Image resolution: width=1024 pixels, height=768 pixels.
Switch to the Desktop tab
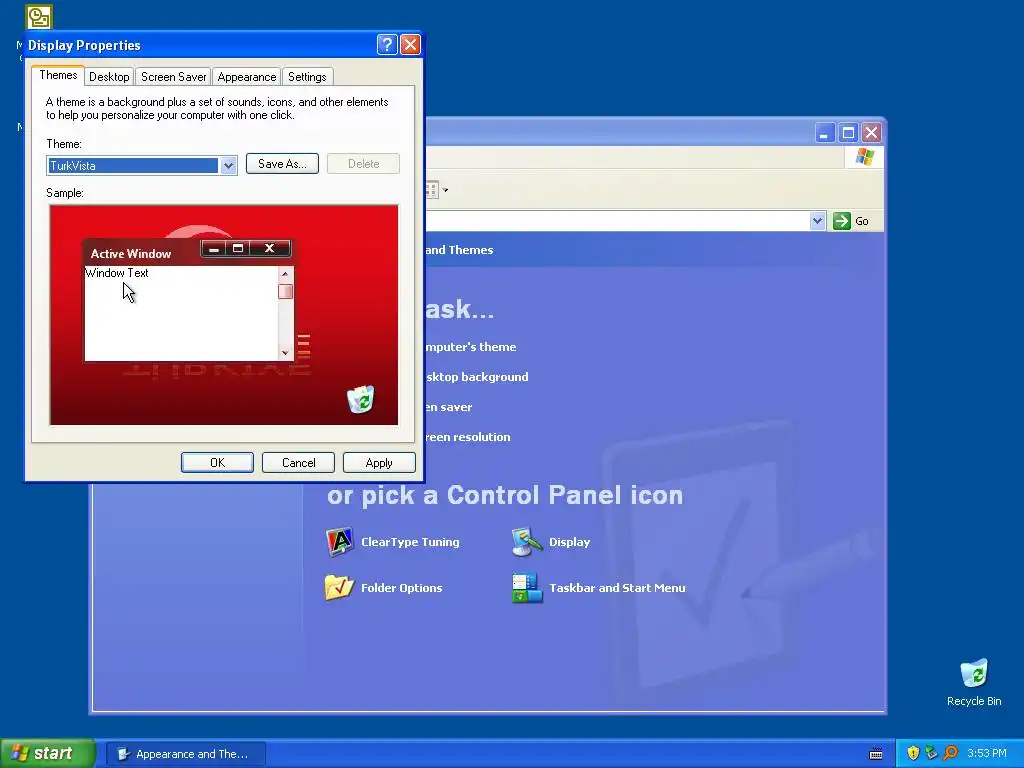click(x=109, y=76)
